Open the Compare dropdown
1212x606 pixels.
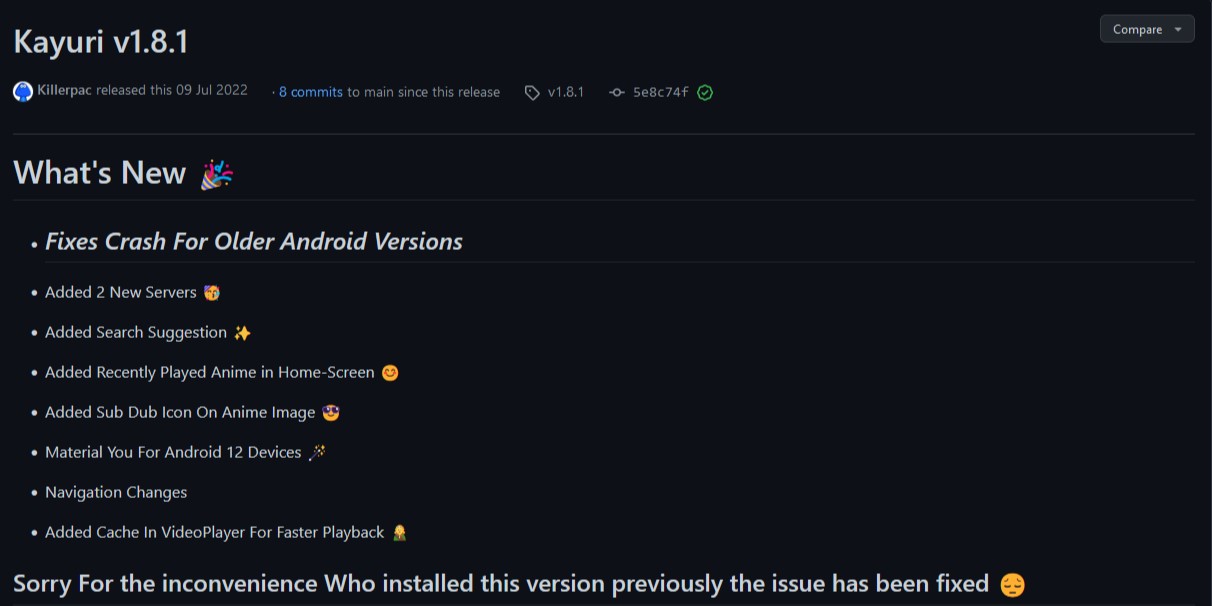pyautogui.click(x=1138, y=29)
